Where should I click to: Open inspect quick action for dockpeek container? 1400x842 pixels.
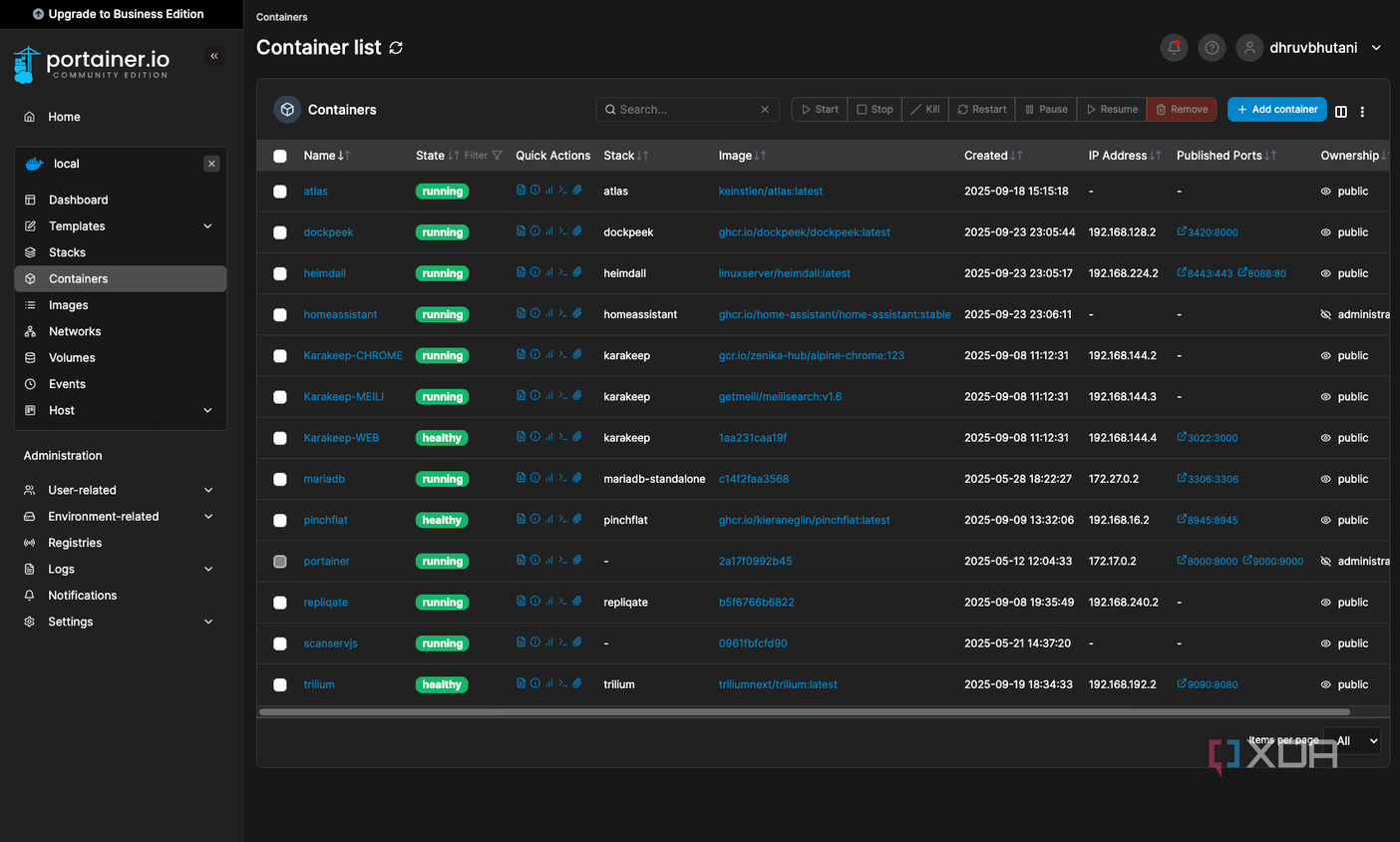(x=534, y=230)
